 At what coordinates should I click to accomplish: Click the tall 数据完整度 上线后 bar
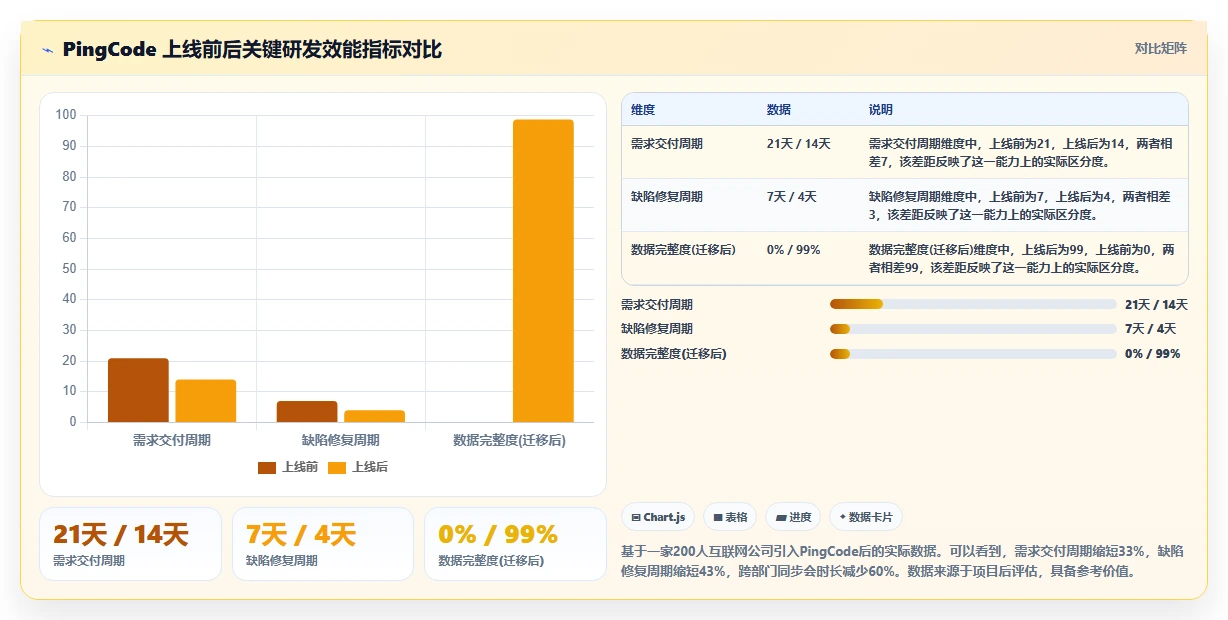pyautogui.click(x=543, y=271)
